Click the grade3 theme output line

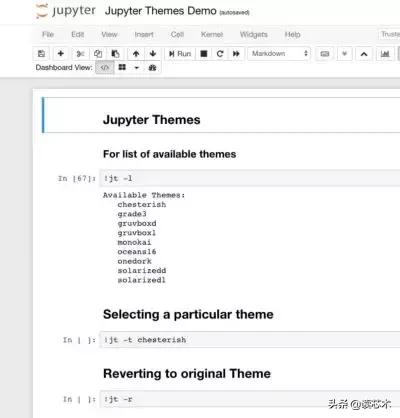pyautogui.click(x=132, y=214)
